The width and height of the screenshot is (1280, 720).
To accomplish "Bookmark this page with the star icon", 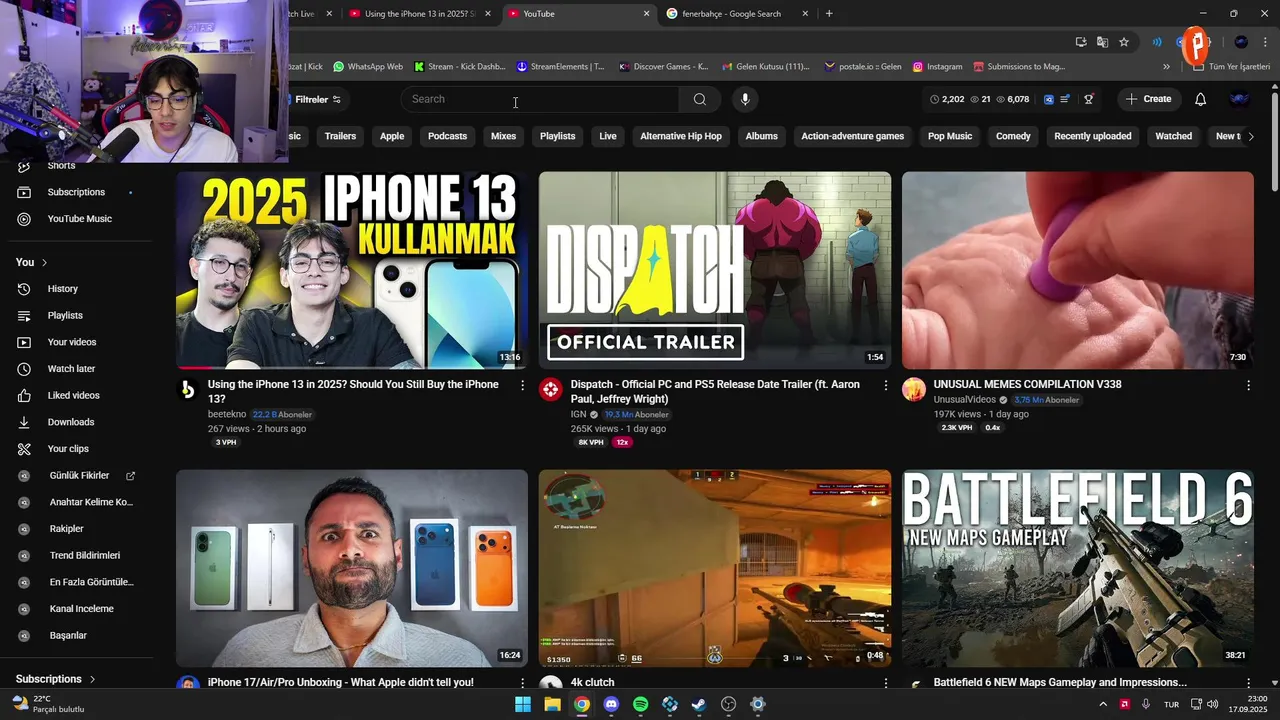I will pyautogui.click(x=1124, y=42).
